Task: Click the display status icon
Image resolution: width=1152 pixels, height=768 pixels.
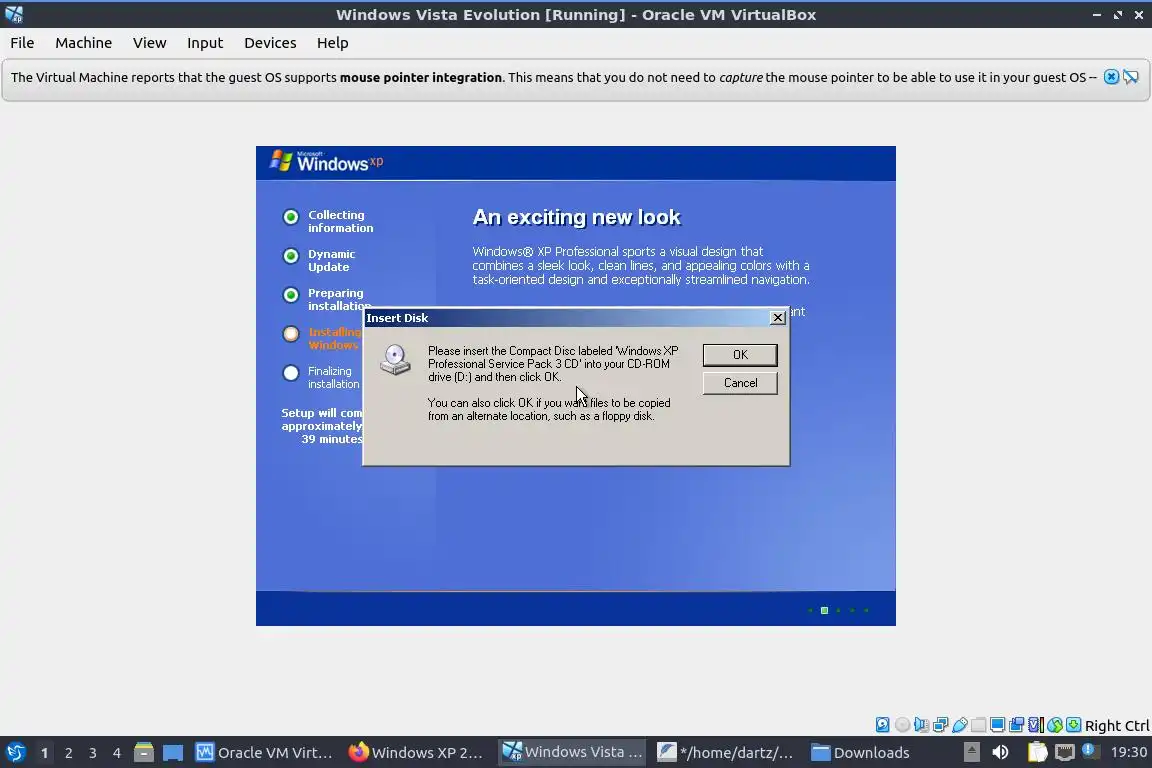Action: (998, 725)
